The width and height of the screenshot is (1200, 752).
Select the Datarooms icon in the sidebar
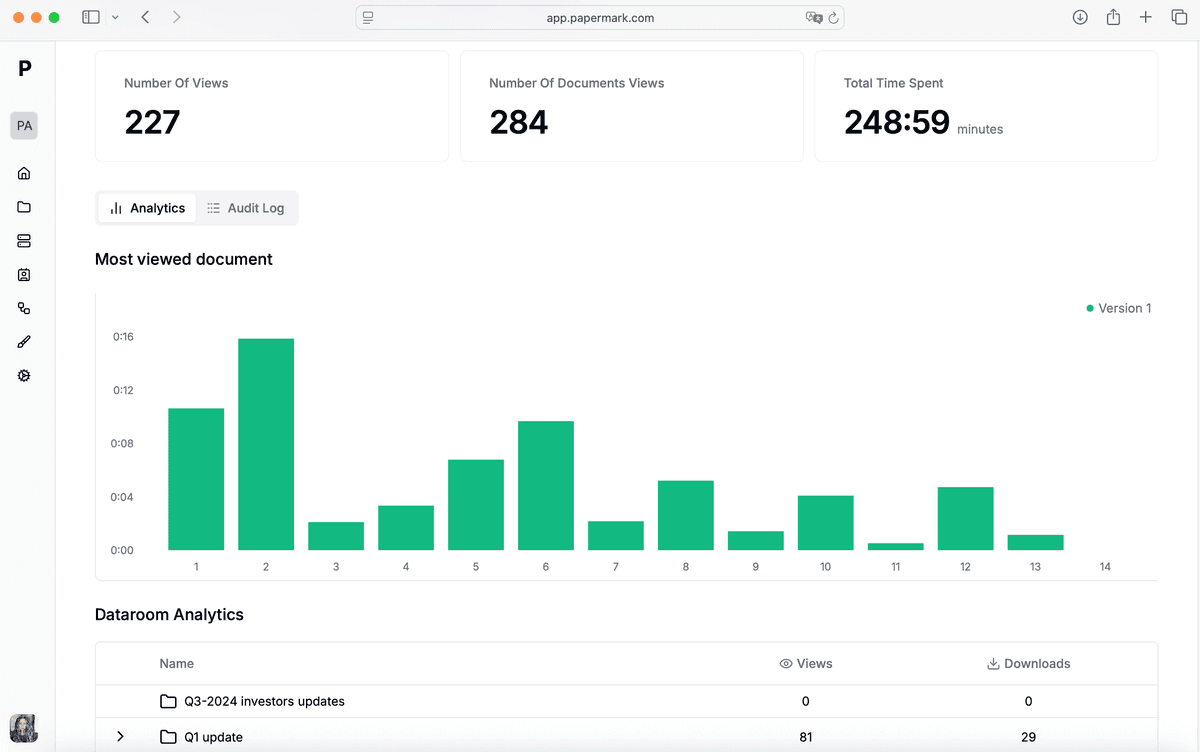[24, 241]
